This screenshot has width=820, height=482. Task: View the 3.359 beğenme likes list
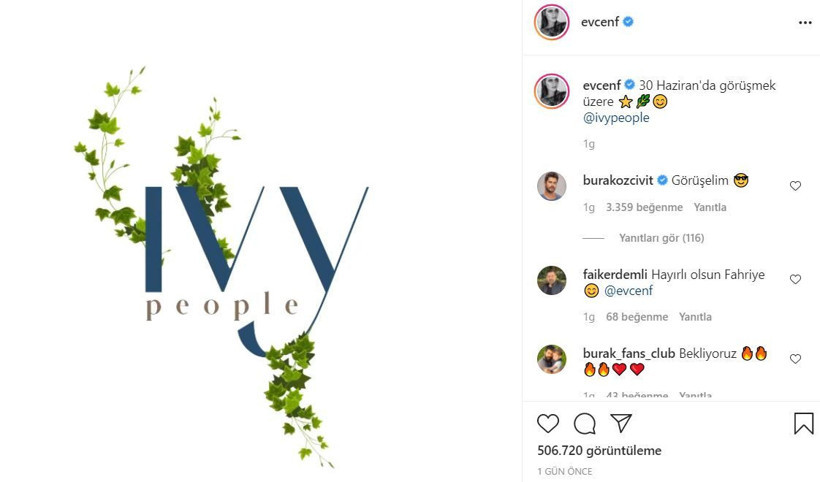[644, 208]
